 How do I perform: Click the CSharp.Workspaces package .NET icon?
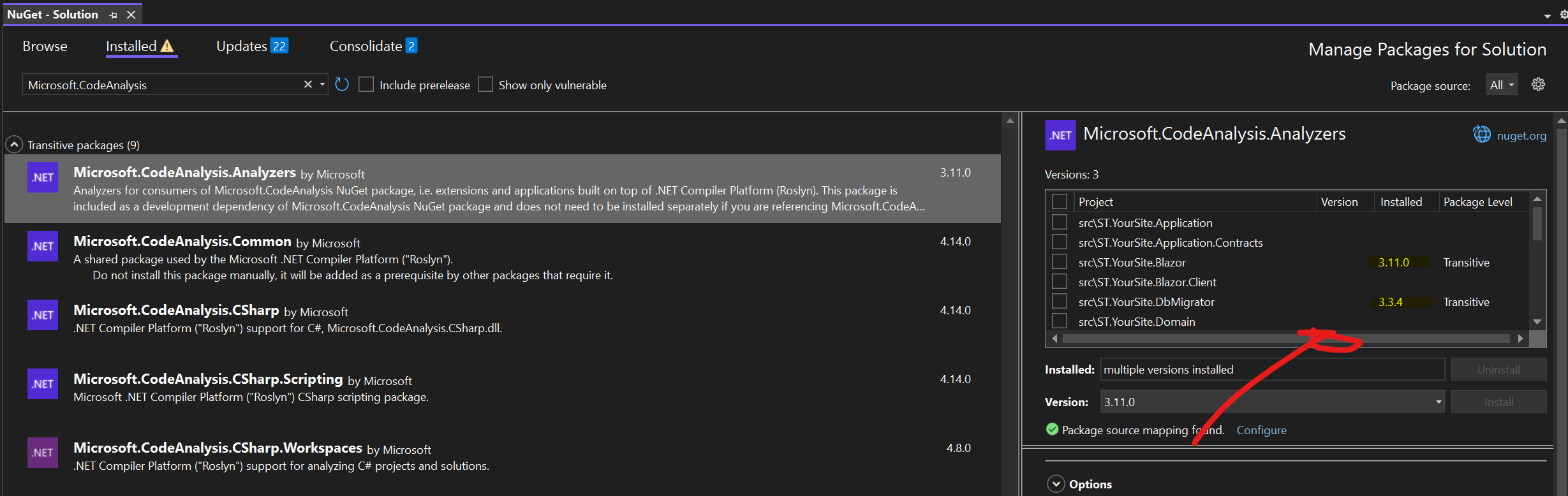(43, 453)
